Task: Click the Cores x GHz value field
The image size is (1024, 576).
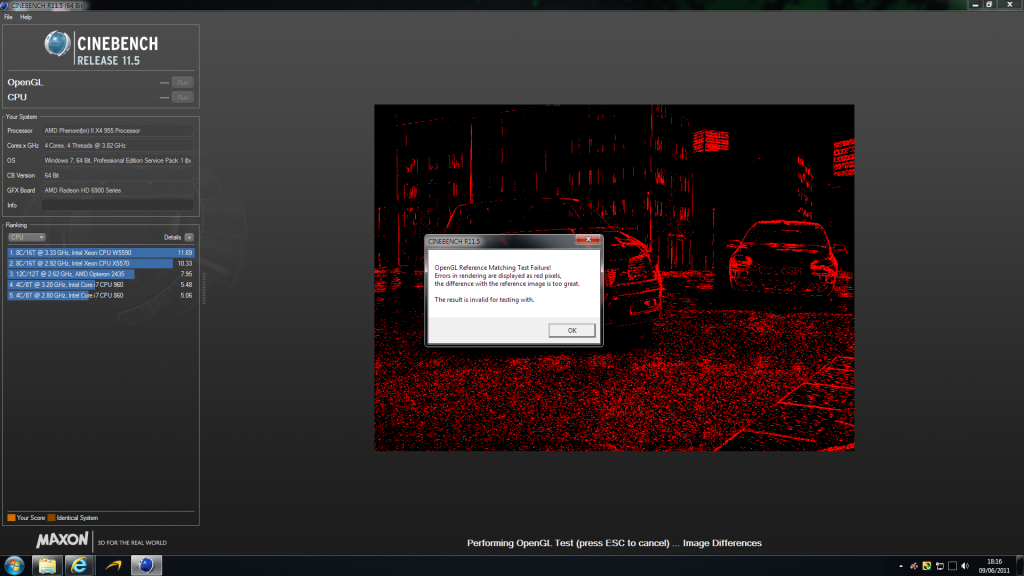Action: click(118, 146)
